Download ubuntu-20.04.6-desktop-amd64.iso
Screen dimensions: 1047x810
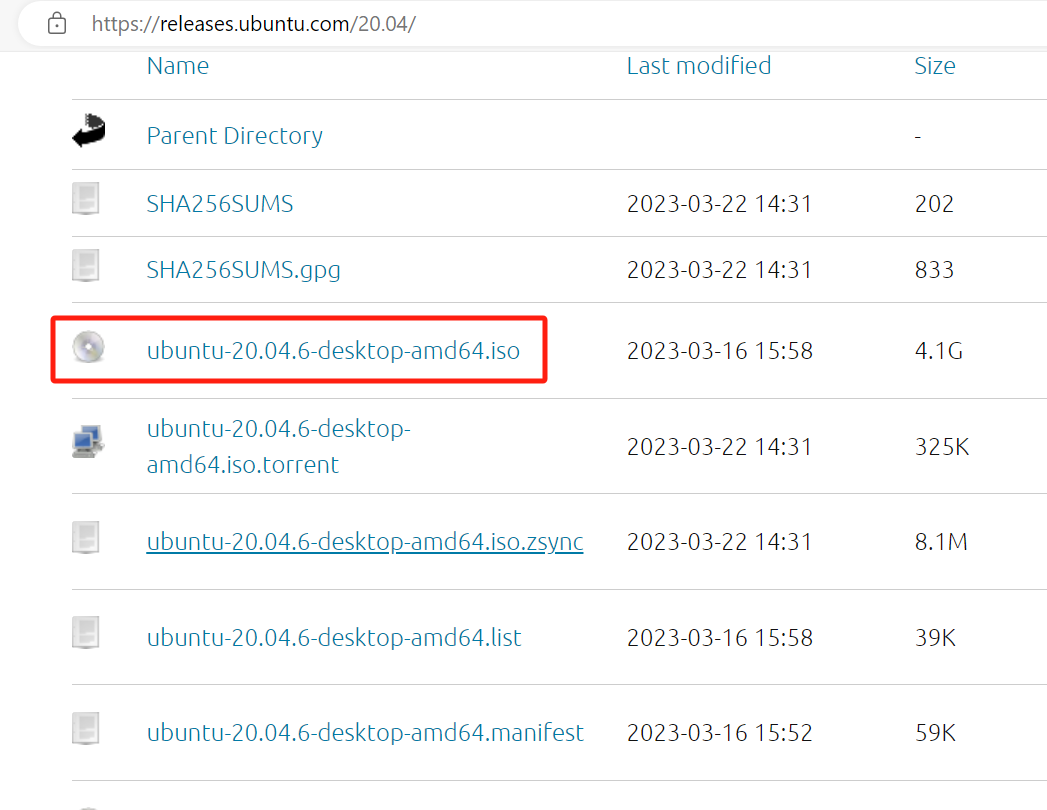click(x=333, y=351)
